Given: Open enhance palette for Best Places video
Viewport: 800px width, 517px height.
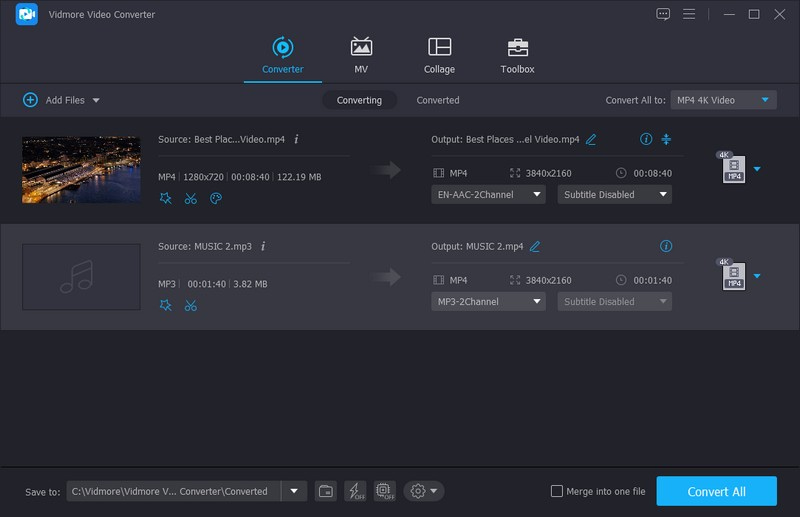Looking at the screenshot, I should (216, 198).
